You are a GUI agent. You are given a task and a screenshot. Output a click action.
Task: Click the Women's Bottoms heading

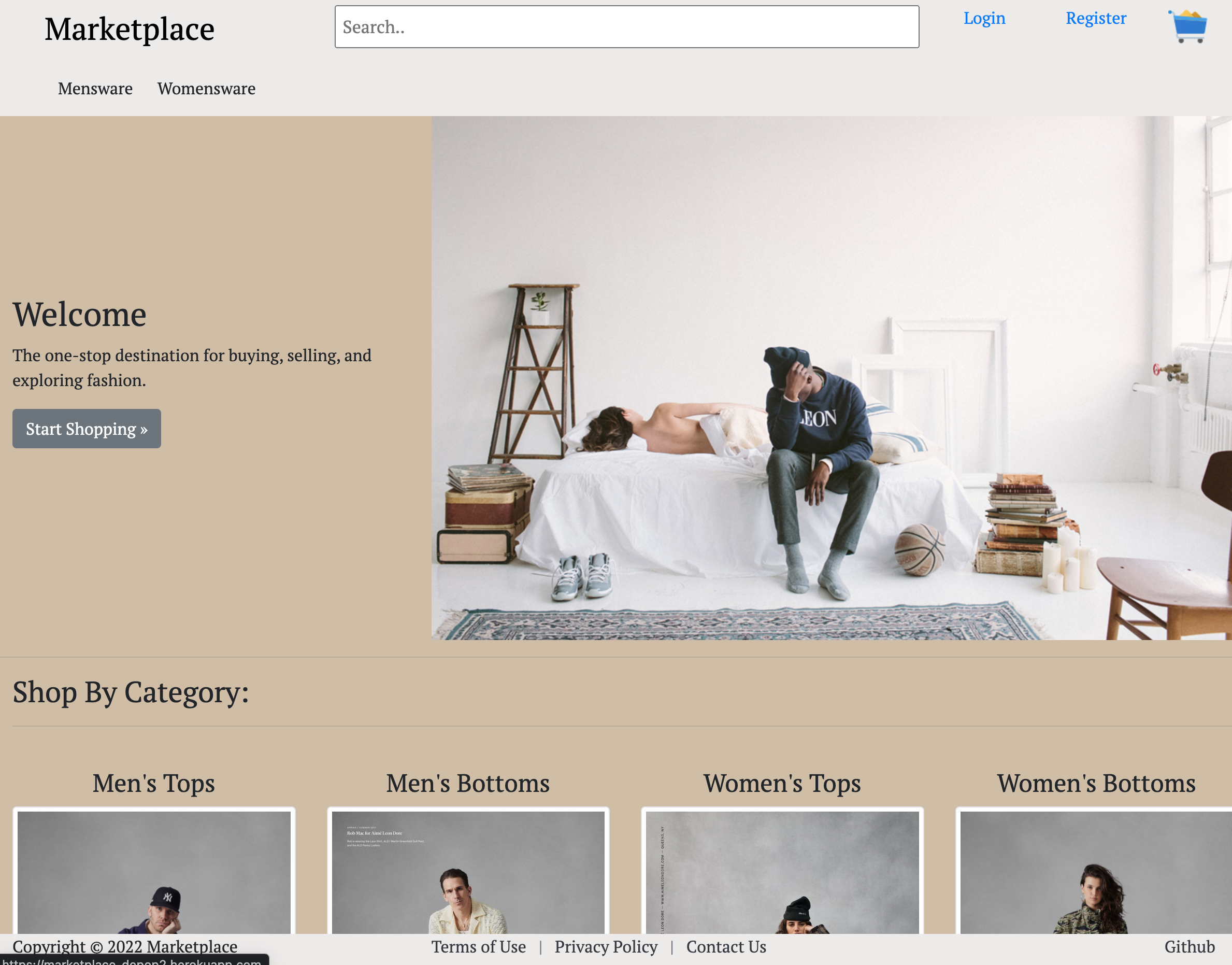click(x=1095, y=783)
